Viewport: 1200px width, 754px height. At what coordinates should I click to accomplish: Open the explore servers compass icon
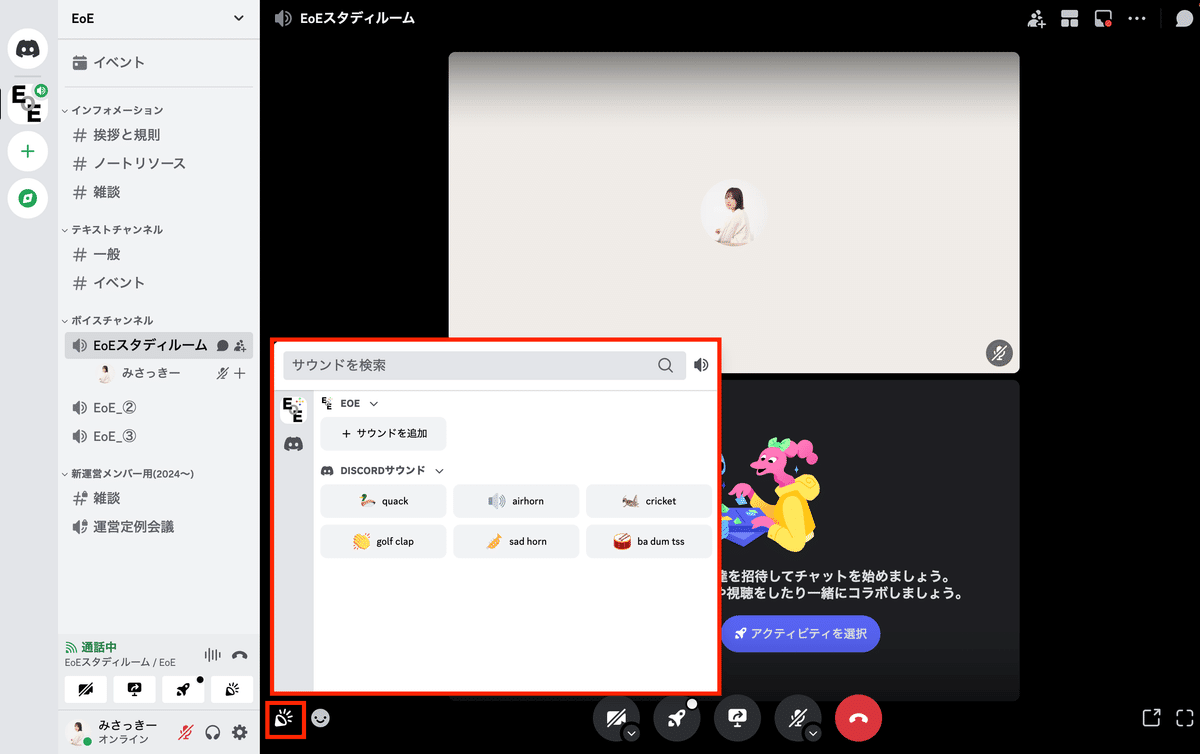click(x=28, y=198)
